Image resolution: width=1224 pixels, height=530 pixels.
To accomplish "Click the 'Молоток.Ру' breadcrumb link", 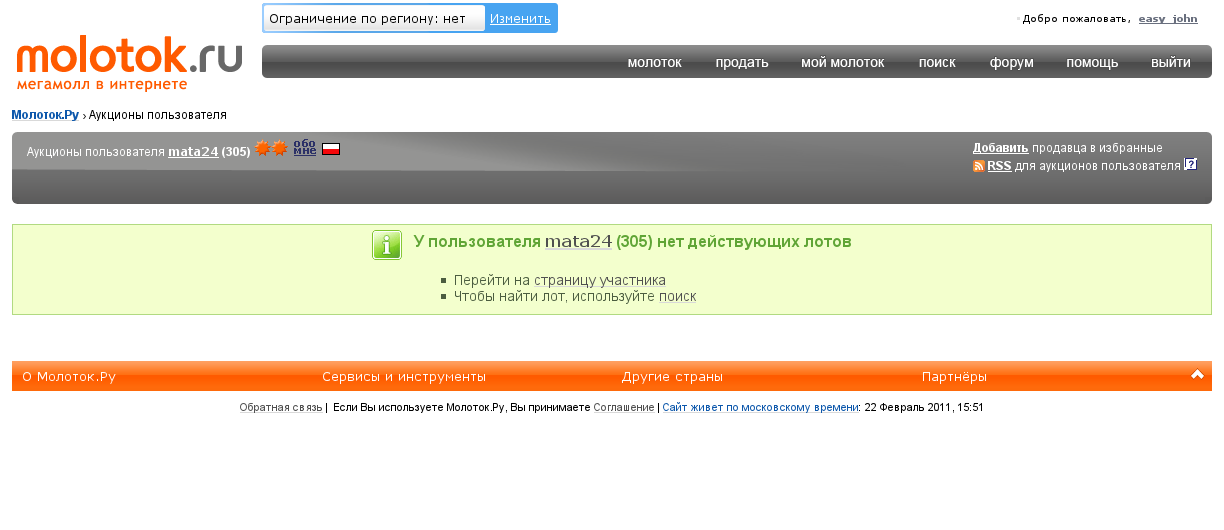I will click(45, 115).
